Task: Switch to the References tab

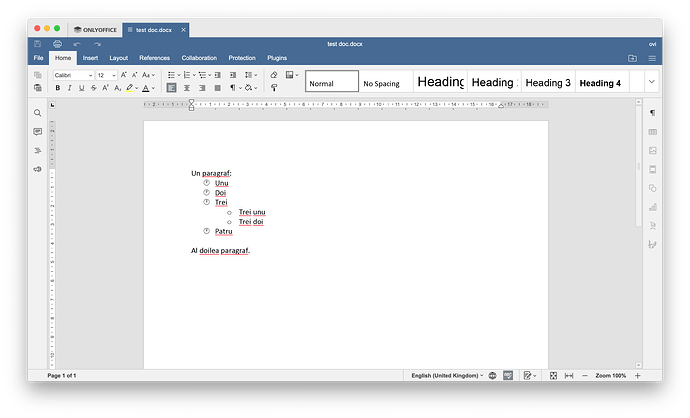Action: tap(154, 58)
